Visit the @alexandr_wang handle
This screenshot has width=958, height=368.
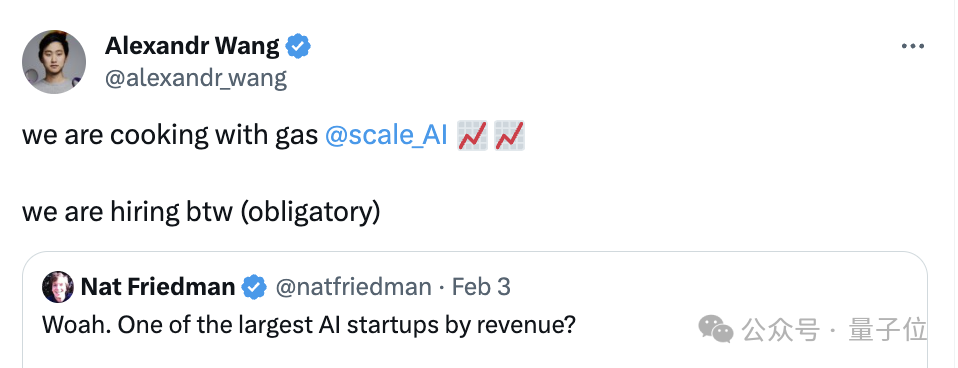click(196, 79)
